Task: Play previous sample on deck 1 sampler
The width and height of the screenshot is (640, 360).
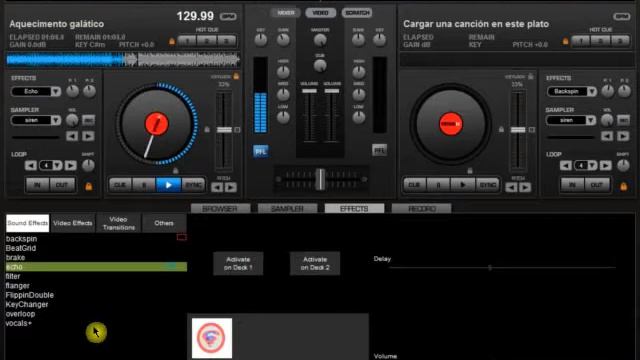Action: pyautogui.click(x=72, y=136)
